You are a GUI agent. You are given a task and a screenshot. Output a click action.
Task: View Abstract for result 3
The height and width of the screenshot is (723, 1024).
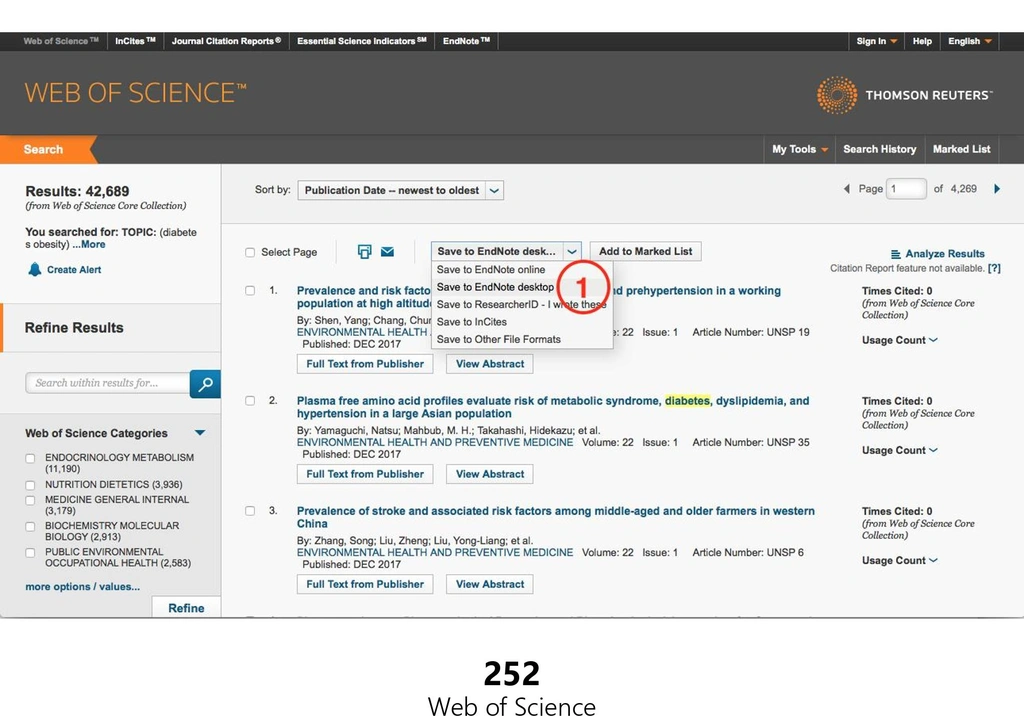pyautogui.click(x=490, y=585)
